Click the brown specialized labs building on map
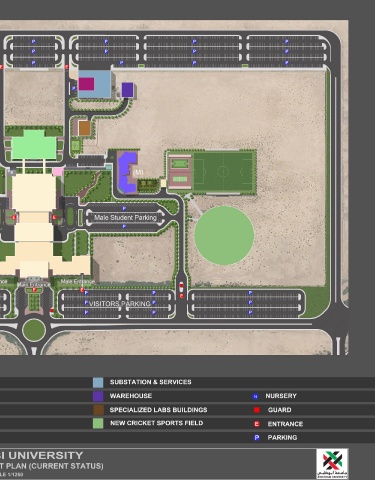Screen dimensions: 375x480 tap(84, 128)
